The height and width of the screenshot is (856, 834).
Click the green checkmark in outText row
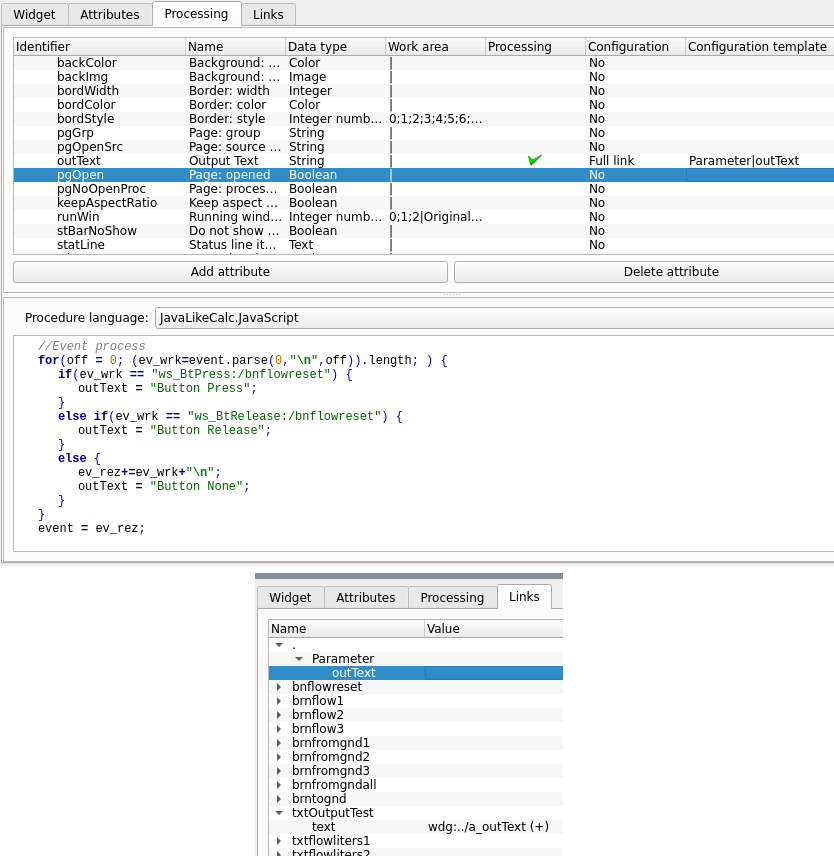coord(535,160)
